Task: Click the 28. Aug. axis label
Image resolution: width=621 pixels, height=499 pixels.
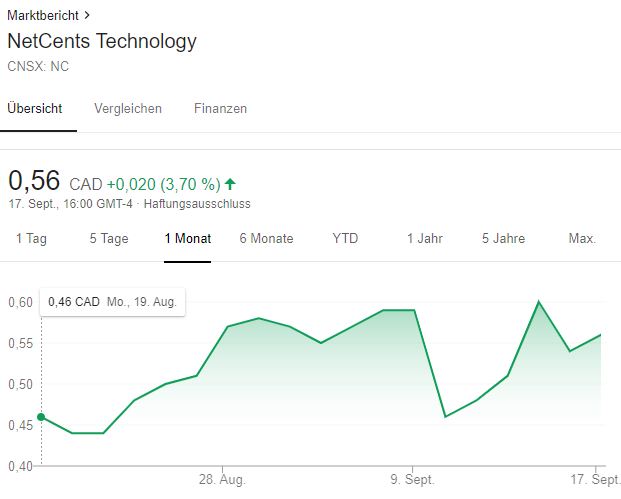Action: [x=222, y=480]
